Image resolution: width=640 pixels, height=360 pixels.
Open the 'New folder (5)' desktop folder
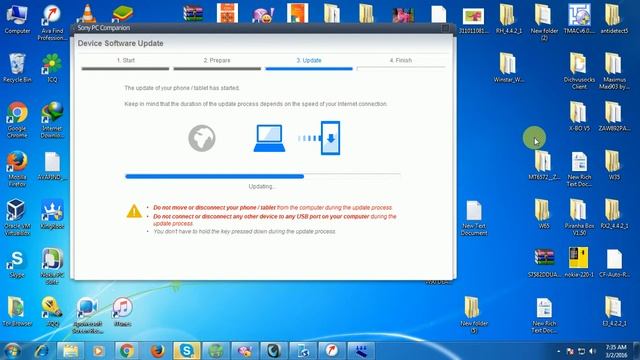pos(474,316)
